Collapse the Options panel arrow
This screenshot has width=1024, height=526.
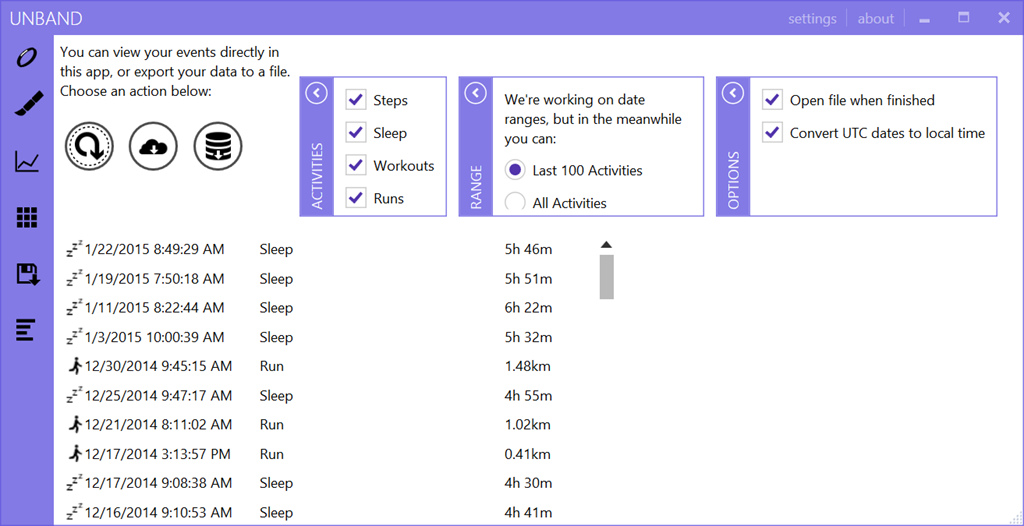[x=733, y=93]
